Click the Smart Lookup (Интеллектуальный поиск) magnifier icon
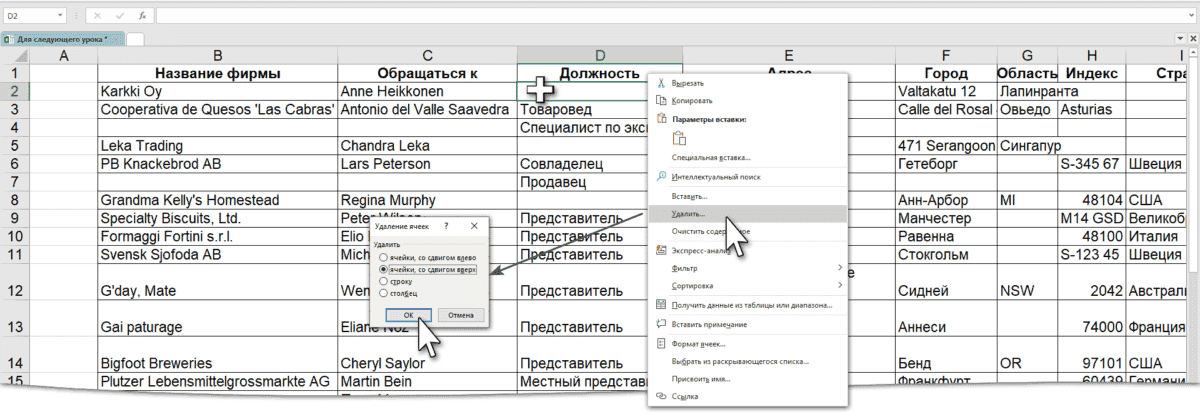The image size is (1200, 414). [660, 177]
